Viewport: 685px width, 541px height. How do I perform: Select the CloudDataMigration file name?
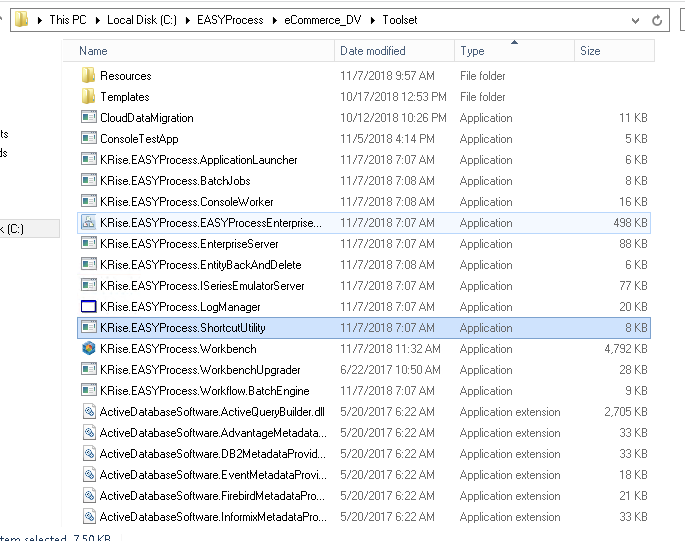point(147,118)
